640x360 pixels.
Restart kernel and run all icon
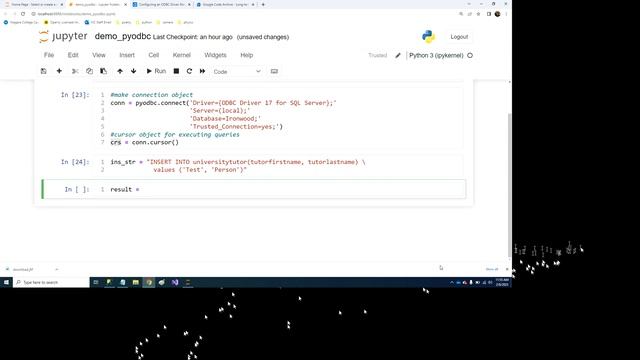click(x=202, y=71)
